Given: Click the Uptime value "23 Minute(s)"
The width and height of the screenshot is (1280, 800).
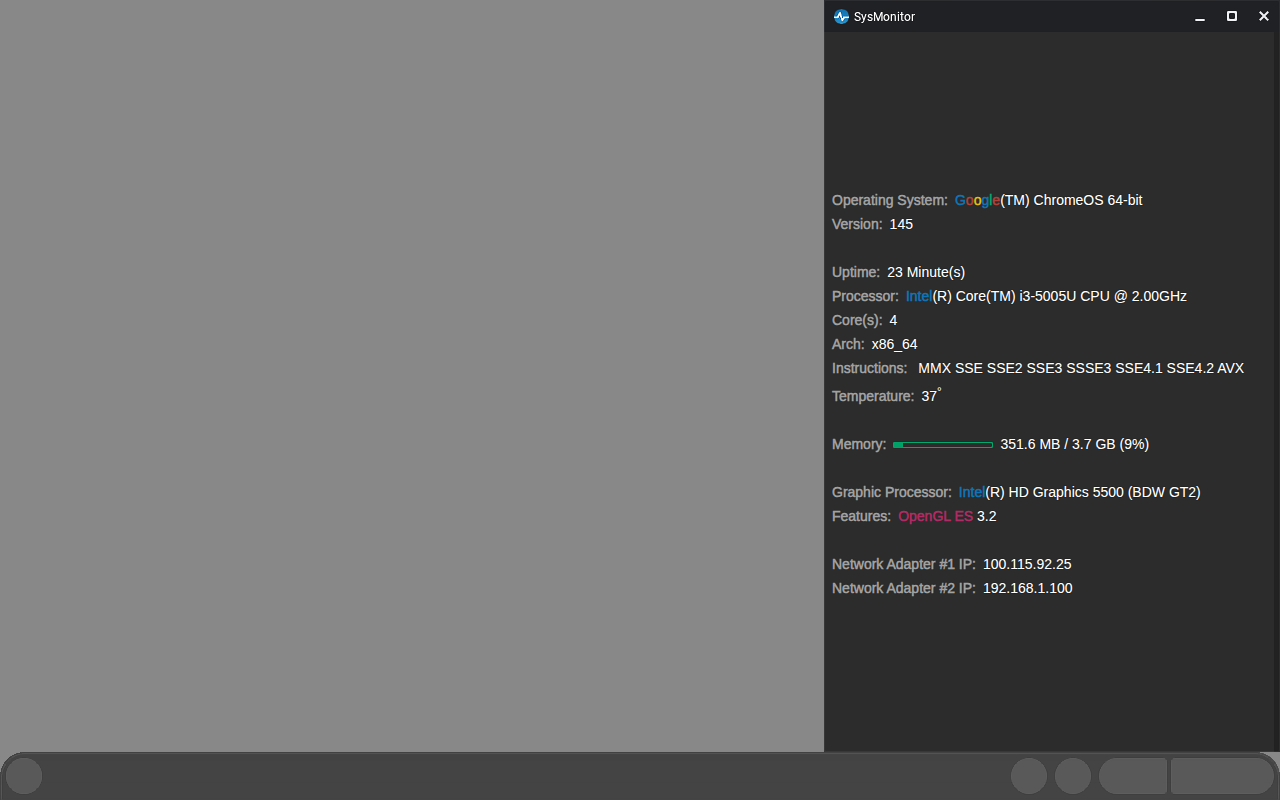Looking at the screenshot, I should click(926, 272).
